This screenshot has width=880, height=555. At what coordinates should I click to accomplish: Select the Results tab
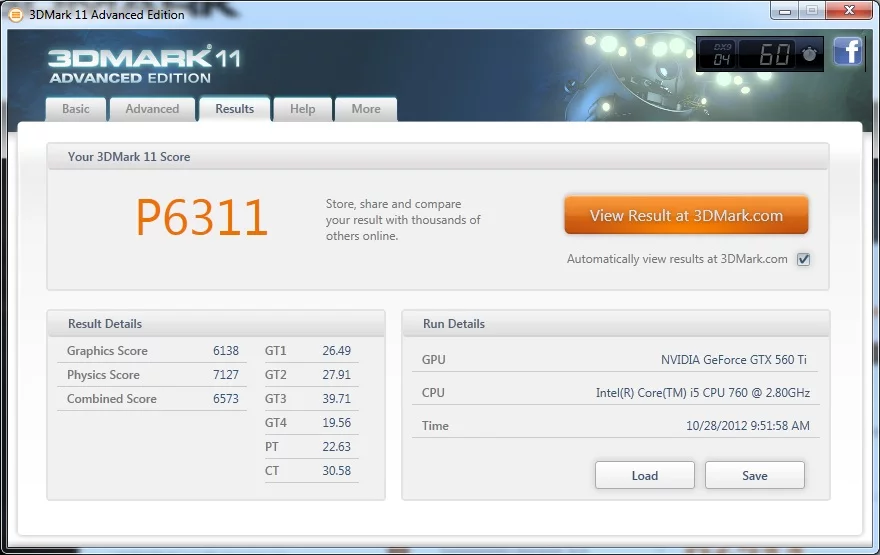point(235,109)
